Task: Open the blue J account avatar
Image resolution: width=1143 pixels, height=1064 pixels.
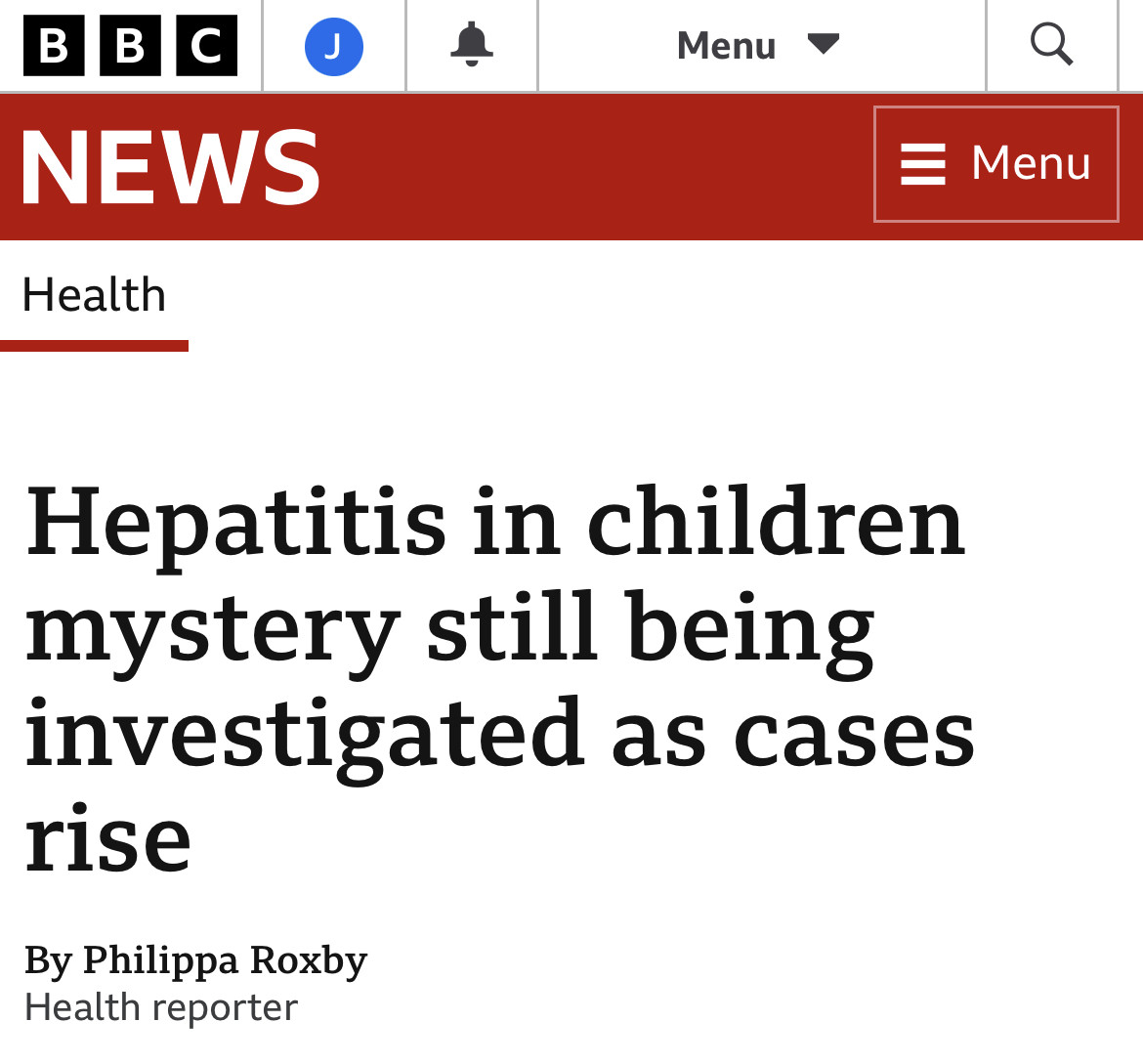Action: click(334, 46)
